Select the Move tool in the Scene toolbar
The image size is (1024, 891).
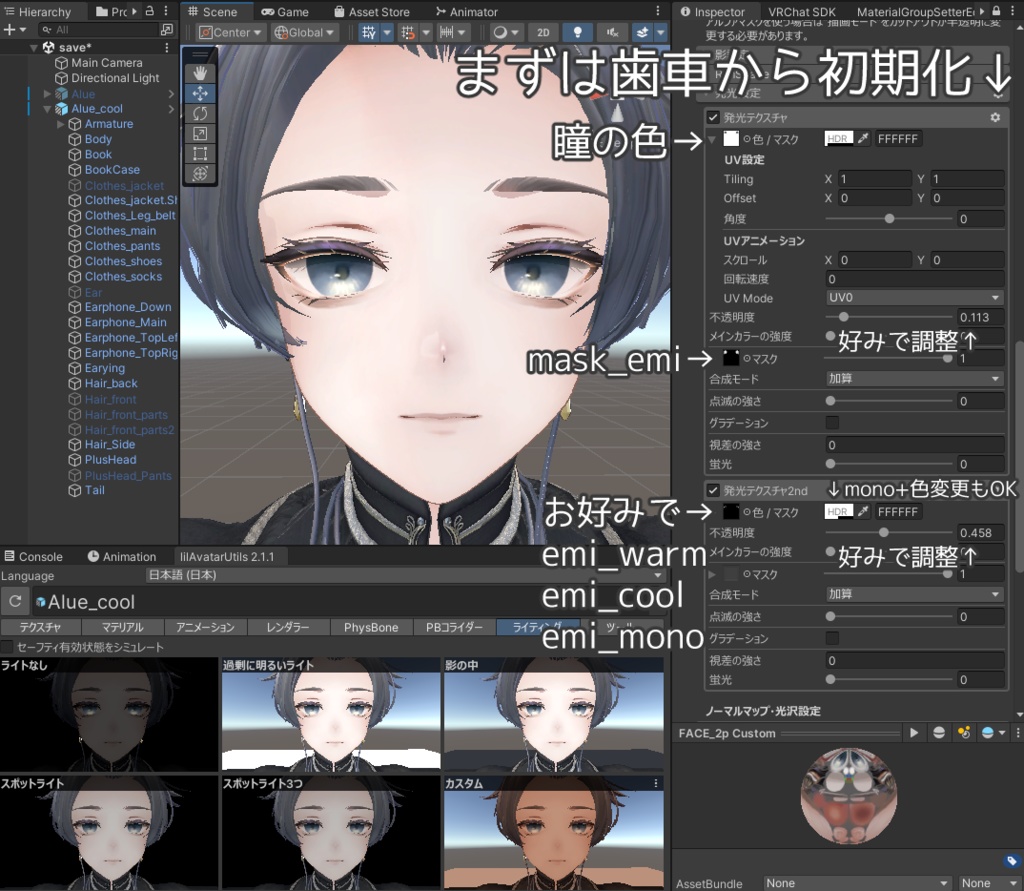click(x=200, y=93)
